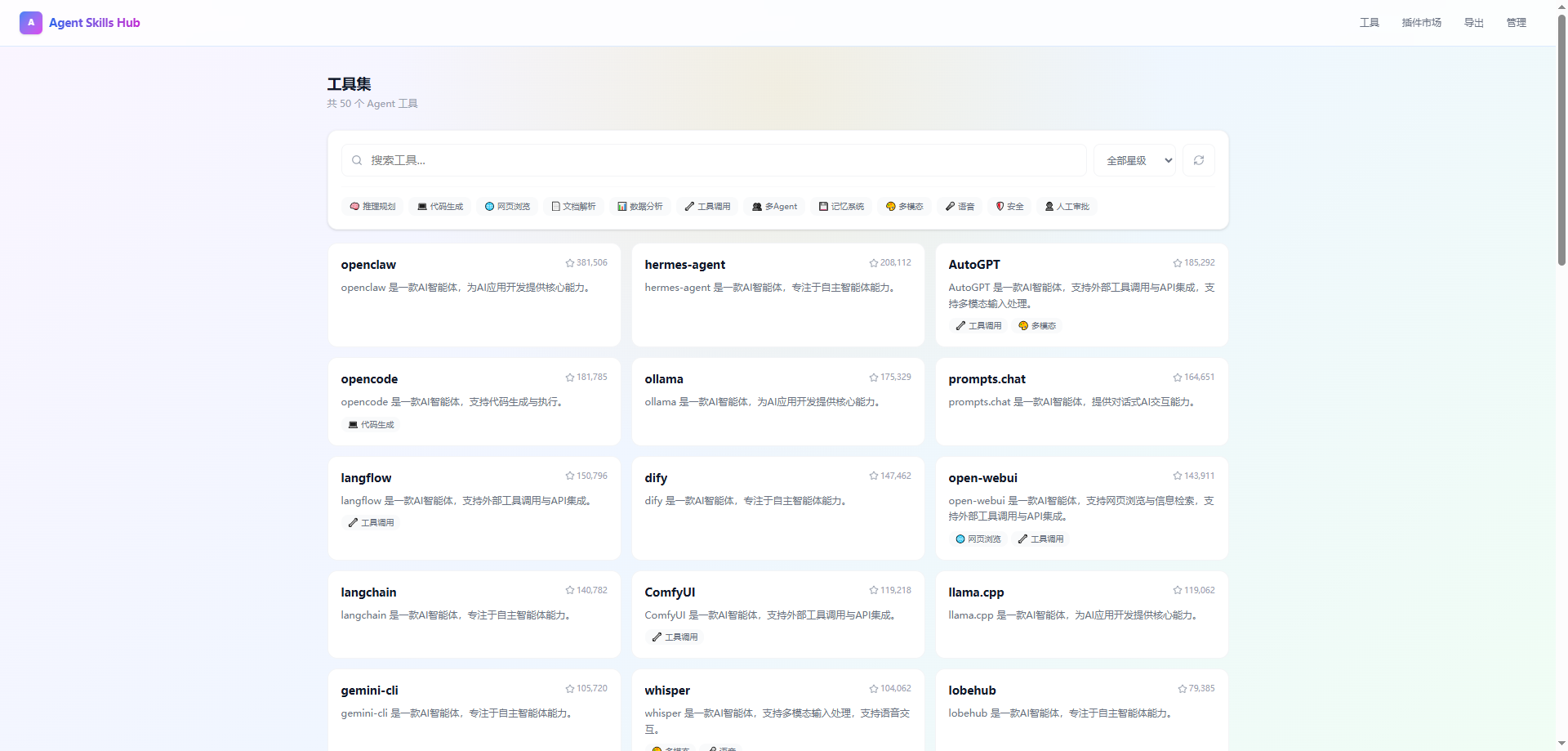1568x751 pixels.
Task: Click the star icon on openclaw card
Action: click(570, 263)
